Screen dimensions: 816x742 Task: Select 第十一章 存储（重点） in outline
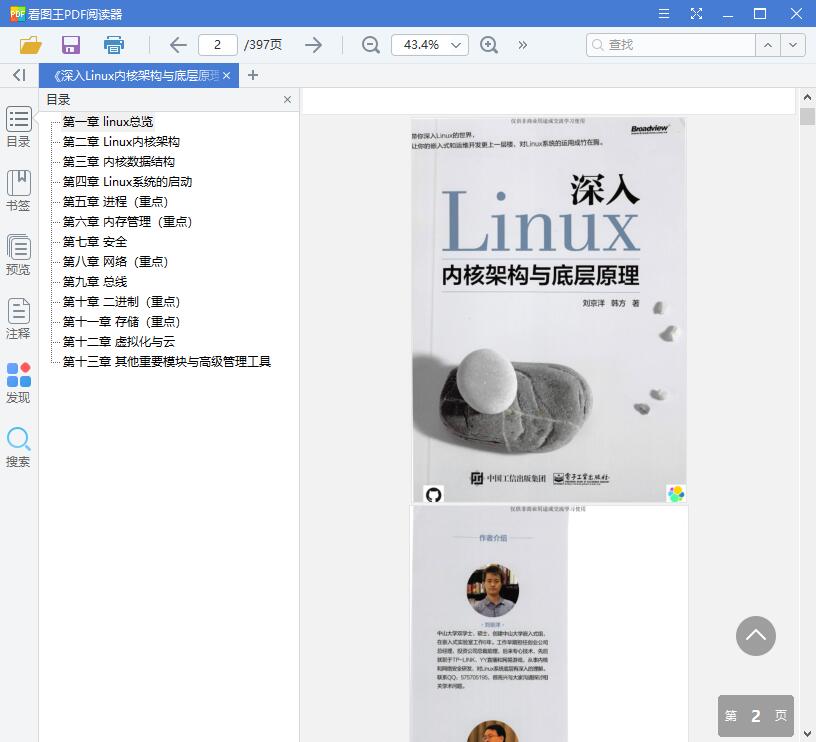(121, 322)
